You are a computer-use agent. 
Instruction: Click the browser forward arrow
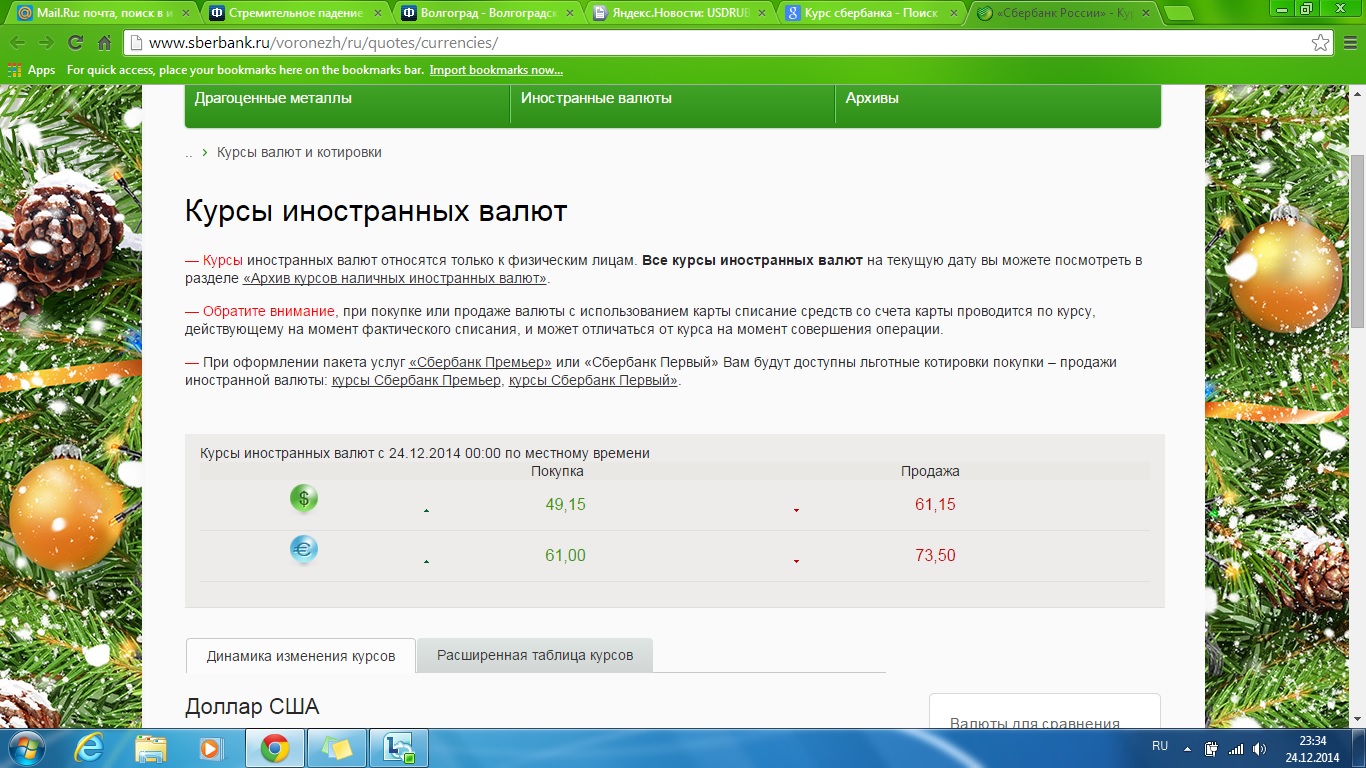pos(46,43)
